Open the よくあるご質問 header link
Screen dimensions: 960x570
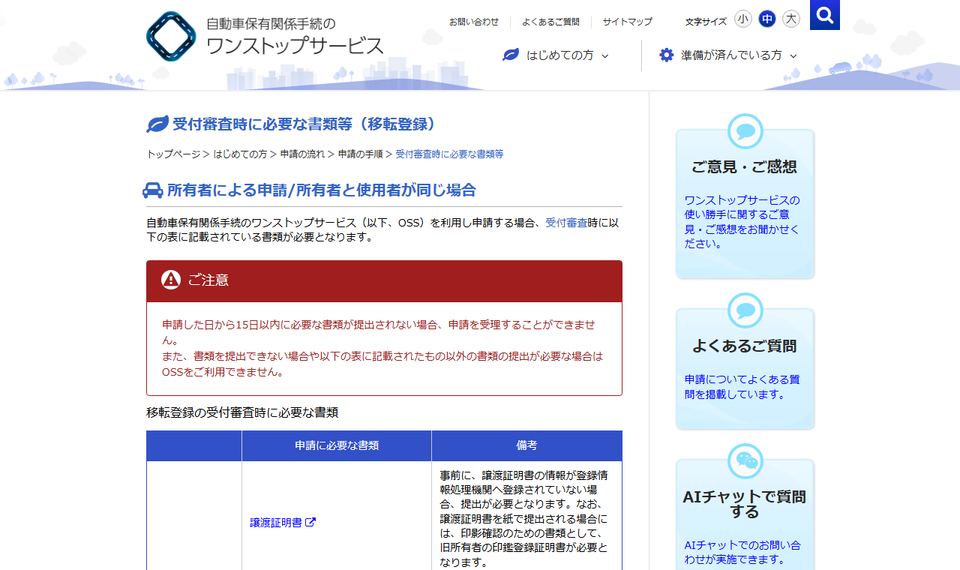click(550, 22)
